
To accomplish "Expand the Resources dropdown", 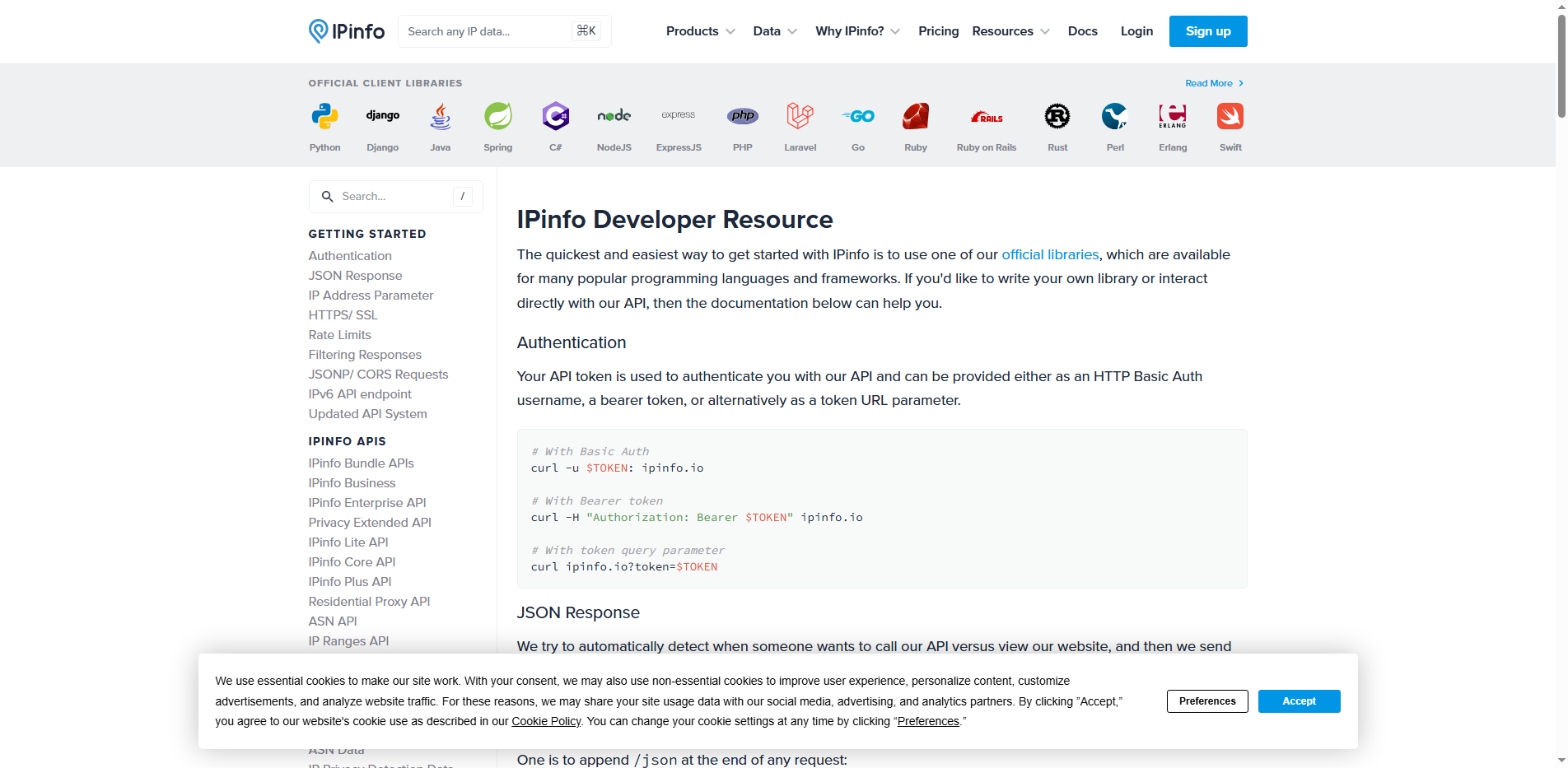I will (1010, 30).
